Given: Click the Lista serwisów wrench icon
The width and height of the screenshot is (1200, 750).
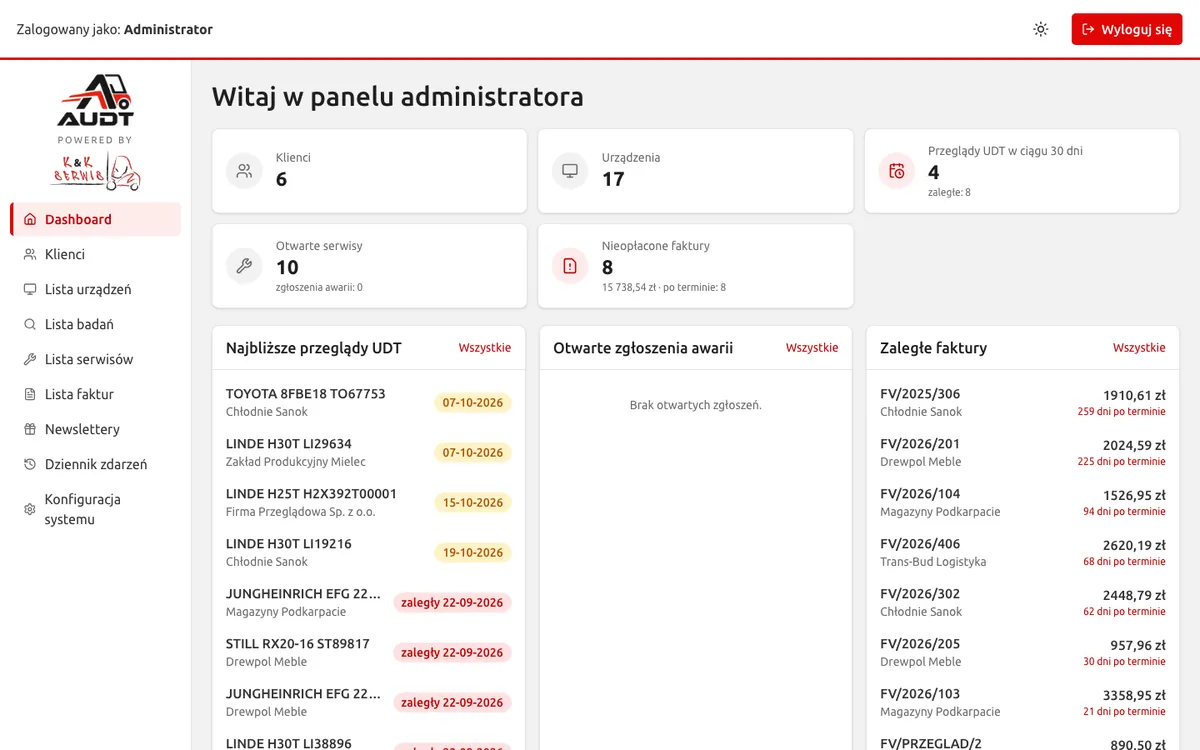Looking at the screenshot, I should (x=30, y=359).
